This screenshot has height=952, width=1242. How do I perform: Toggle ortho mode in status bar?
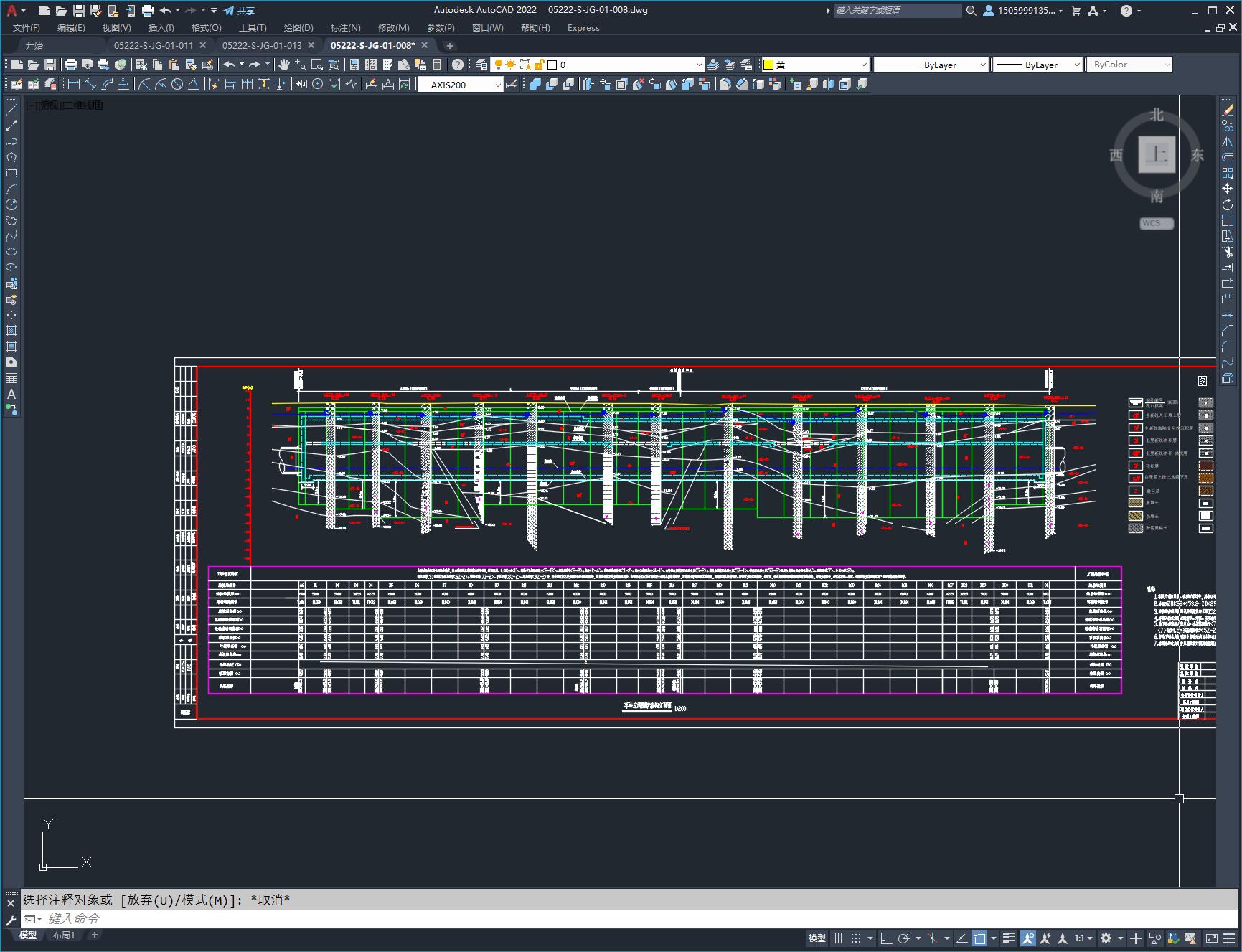point(886,938)
